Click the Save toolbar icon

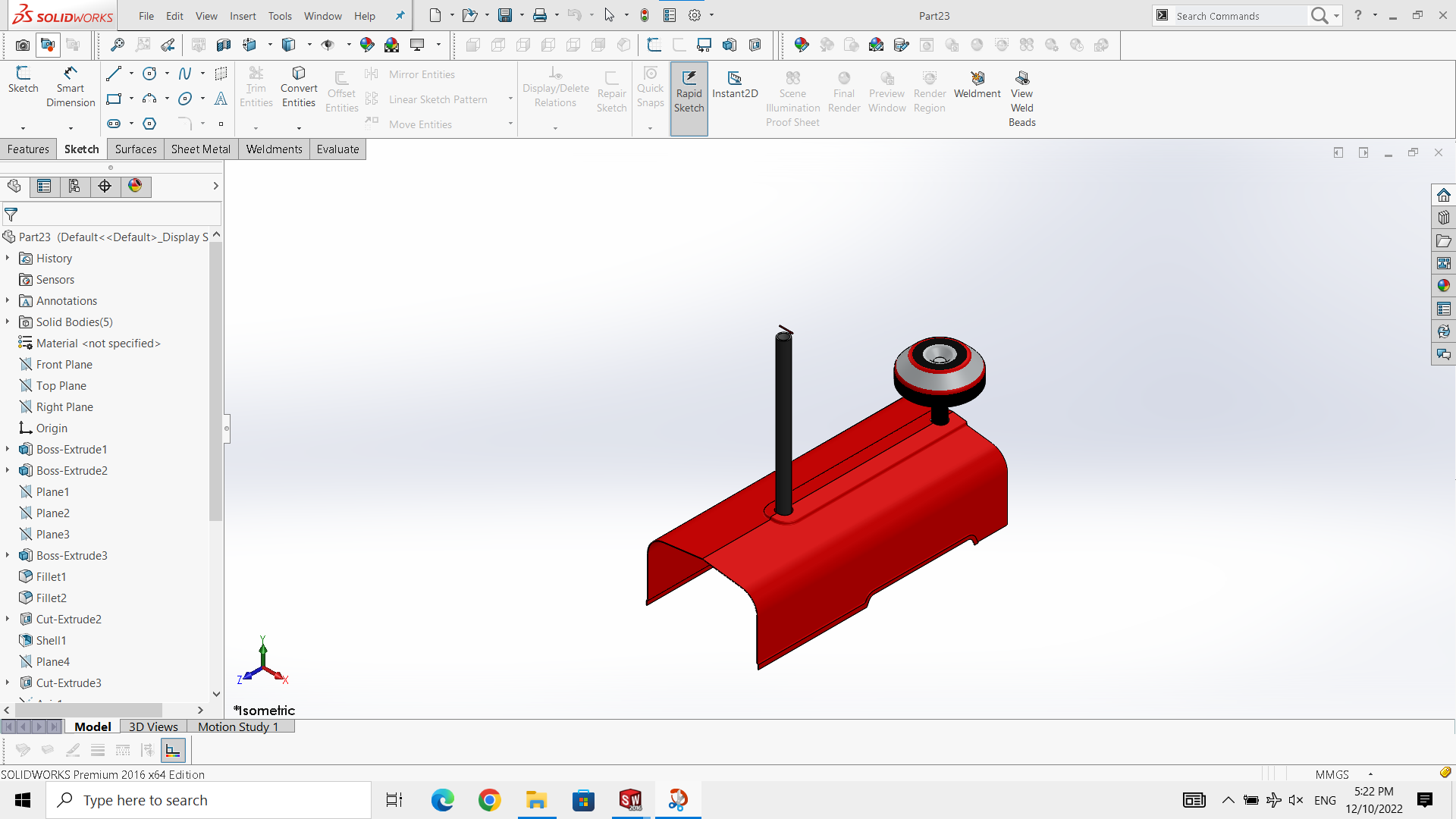pos(505,15)
